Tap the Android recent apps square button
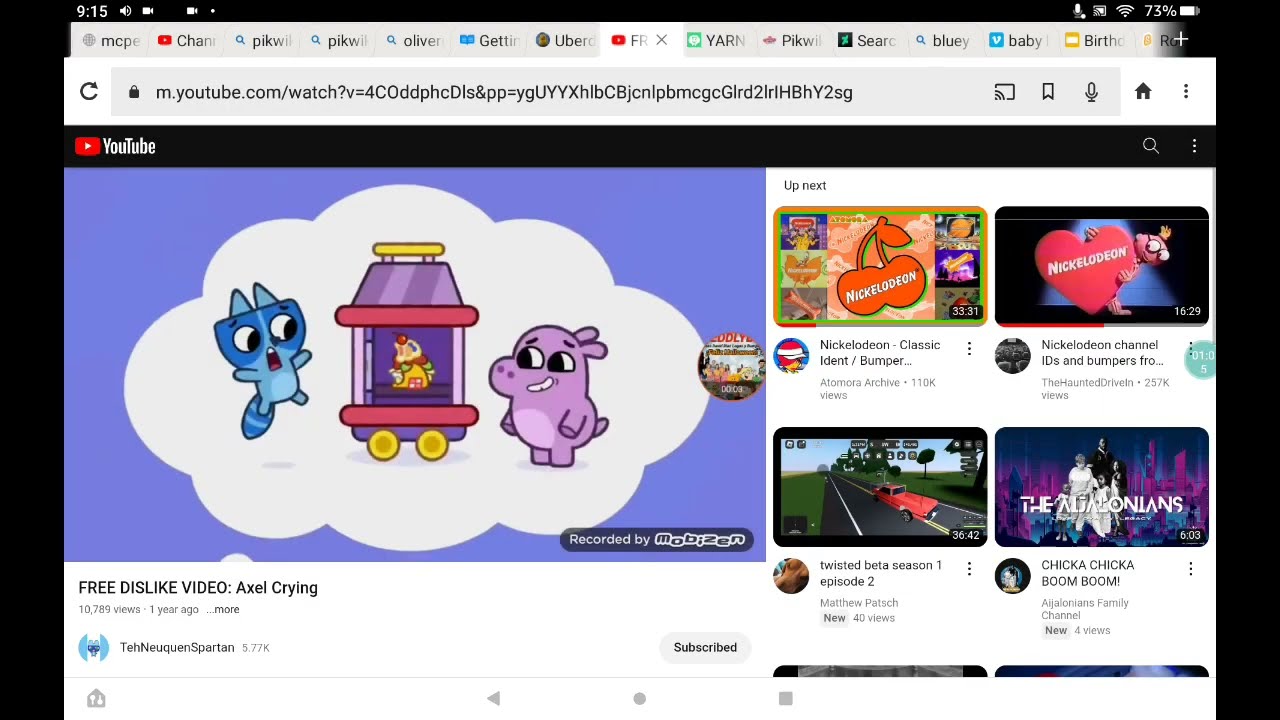The height and width of the screenshot is (720, 1280). click(x=786, y=699)
